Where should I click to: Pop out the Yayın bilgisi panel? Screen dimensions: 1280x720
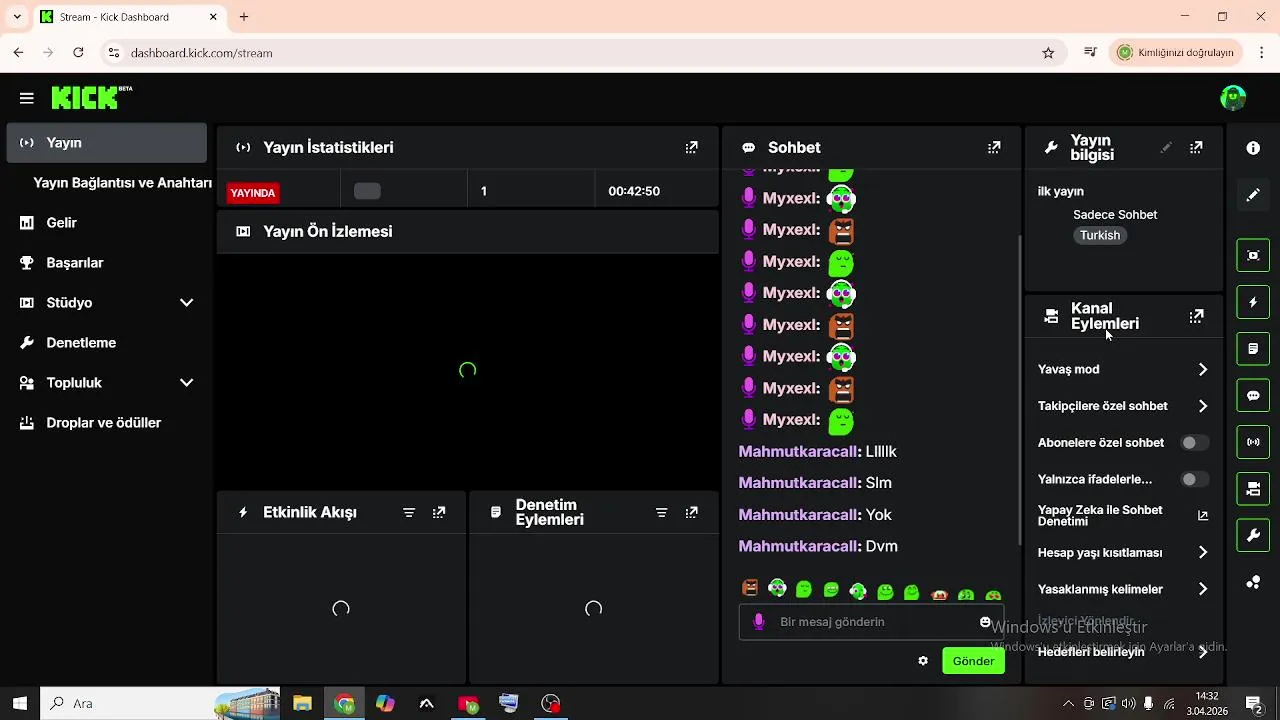coord(1196,147)
